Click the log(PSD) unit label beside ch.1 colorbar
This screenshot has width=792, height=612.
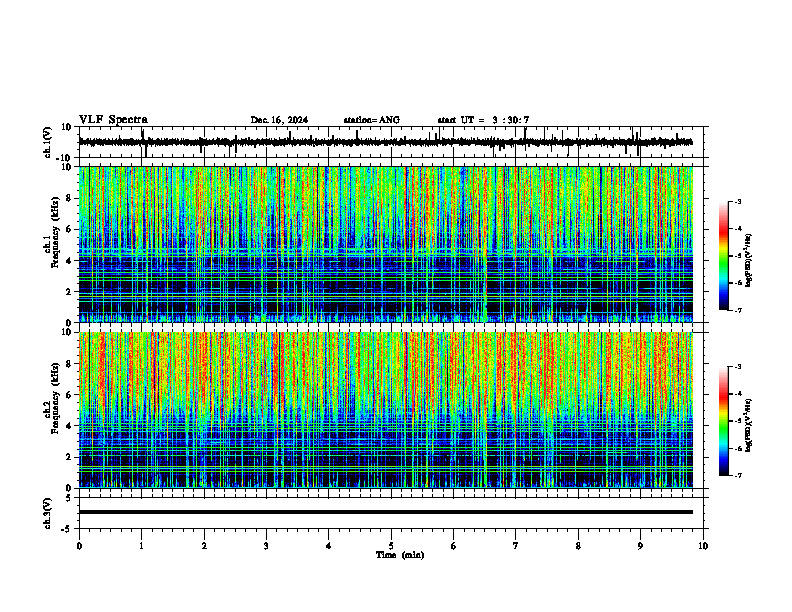point(750,261)
